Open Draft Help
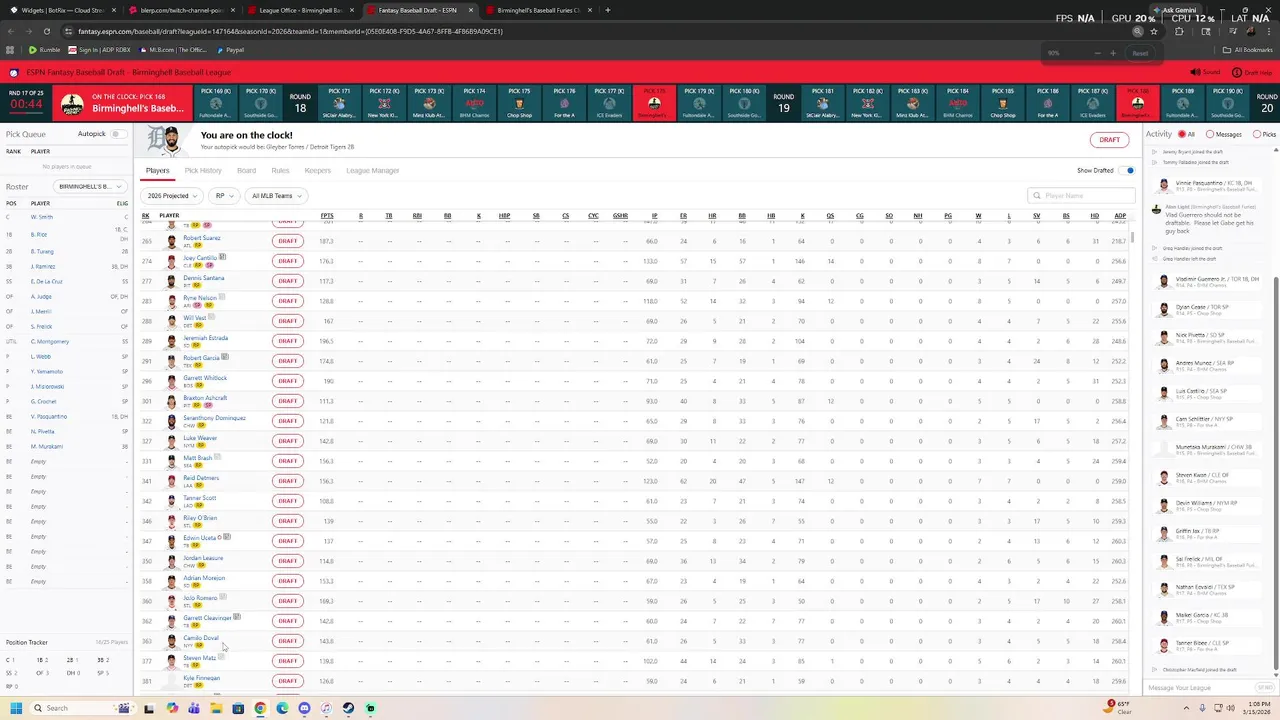The height and width of the screenshot is (720, 1280). [x=1251, y=72]
